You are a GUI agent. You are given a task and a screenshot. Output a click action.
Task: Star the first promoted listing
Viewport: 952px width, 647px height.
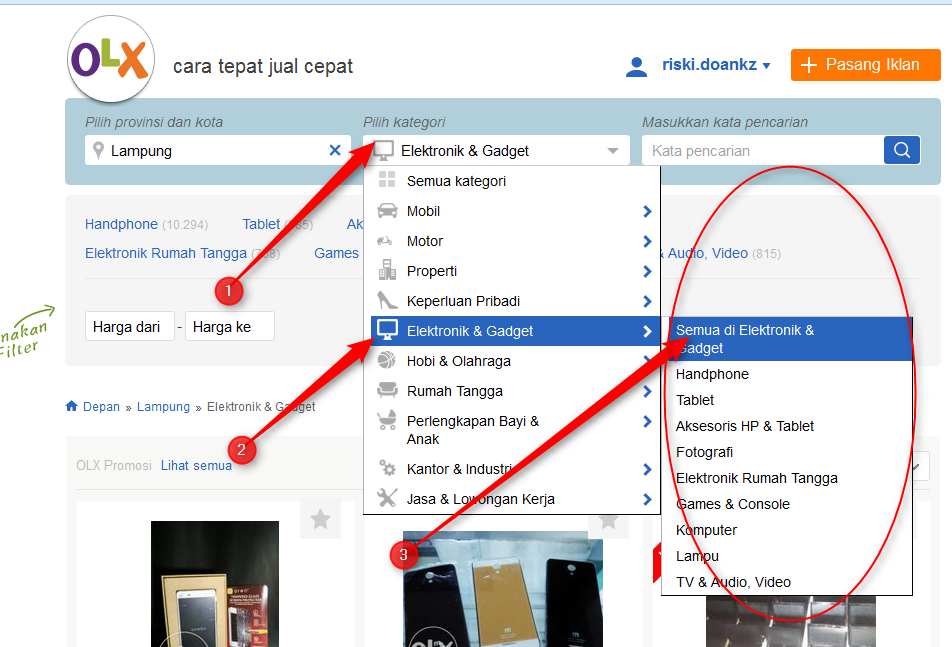tap(320, 519)
